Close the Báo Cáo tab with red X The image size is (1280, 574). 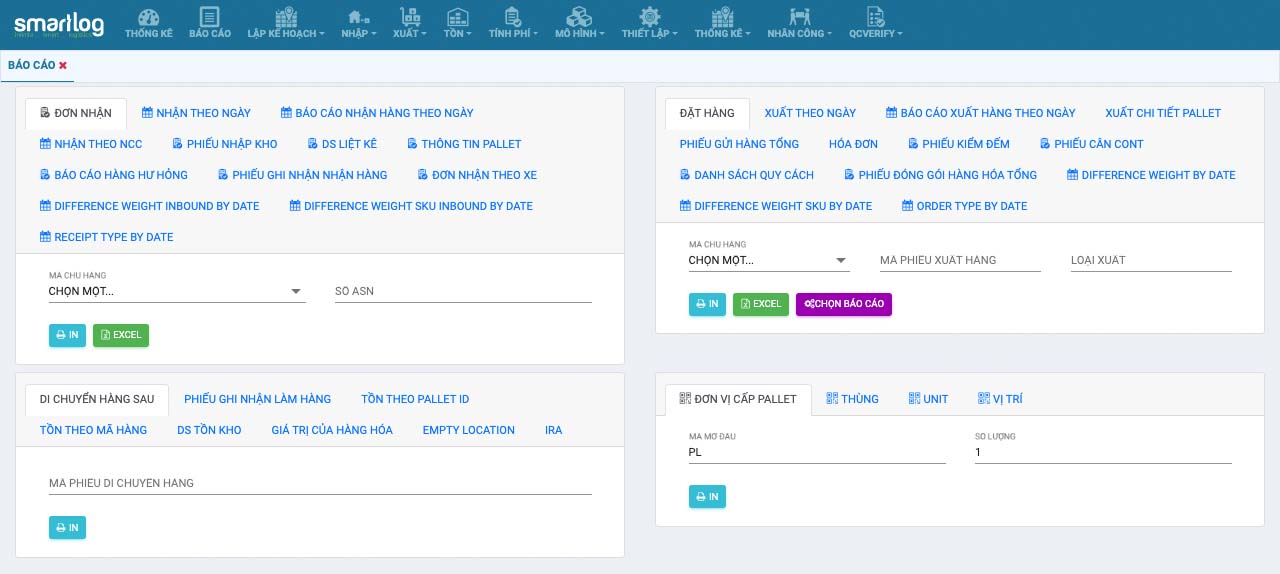(x=63, y=65)
